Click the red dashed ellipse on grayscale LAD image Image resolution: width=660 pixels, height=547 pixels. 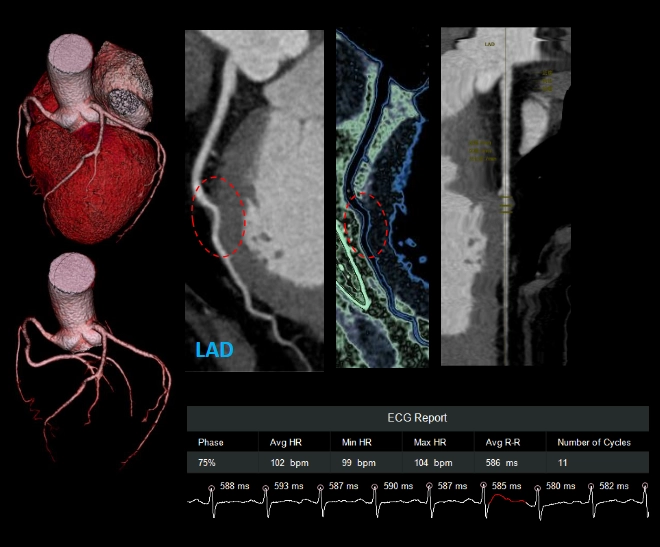(217, 215)
